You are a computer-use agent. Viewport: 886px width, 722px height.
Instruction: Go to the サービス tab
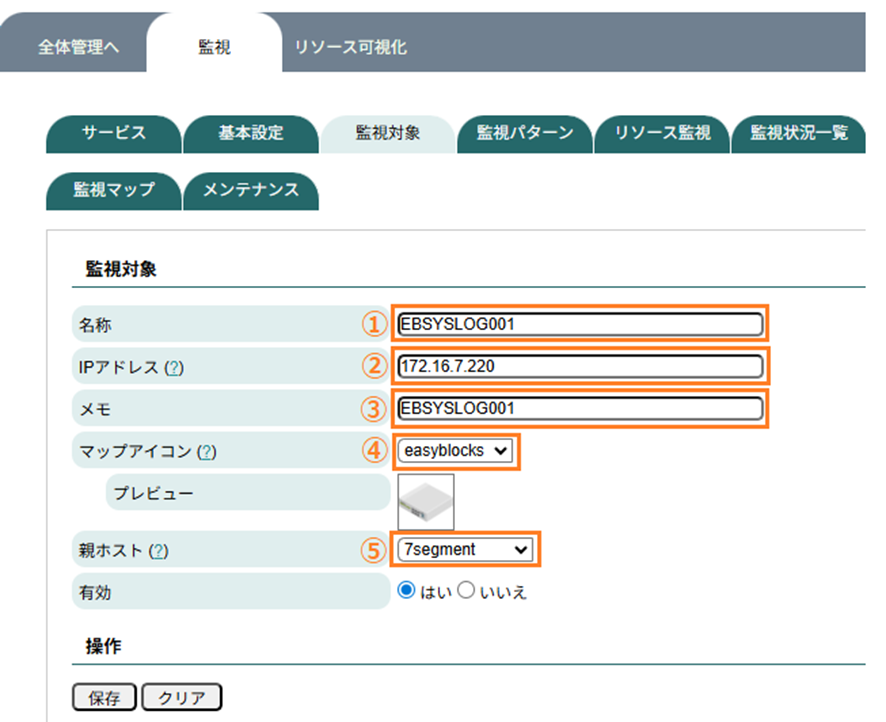(114, 133)
